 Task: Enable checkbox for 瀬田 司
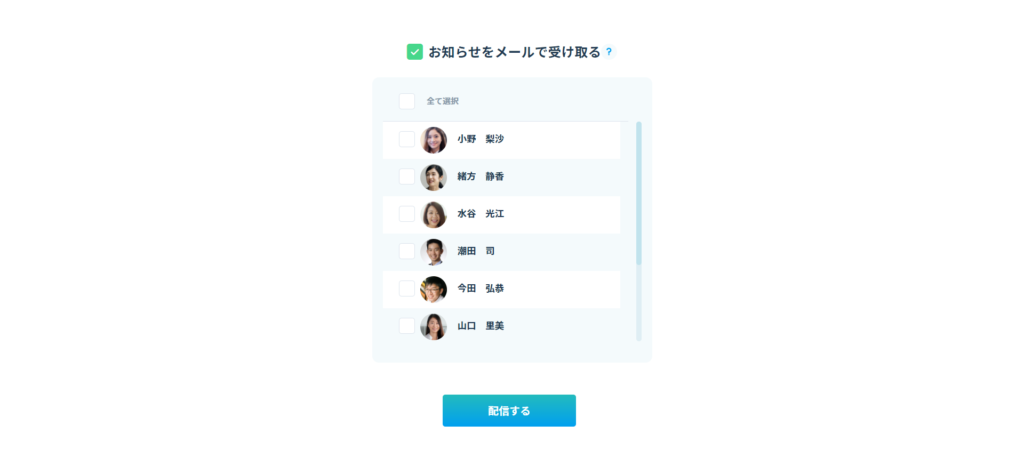coord(407,251)
